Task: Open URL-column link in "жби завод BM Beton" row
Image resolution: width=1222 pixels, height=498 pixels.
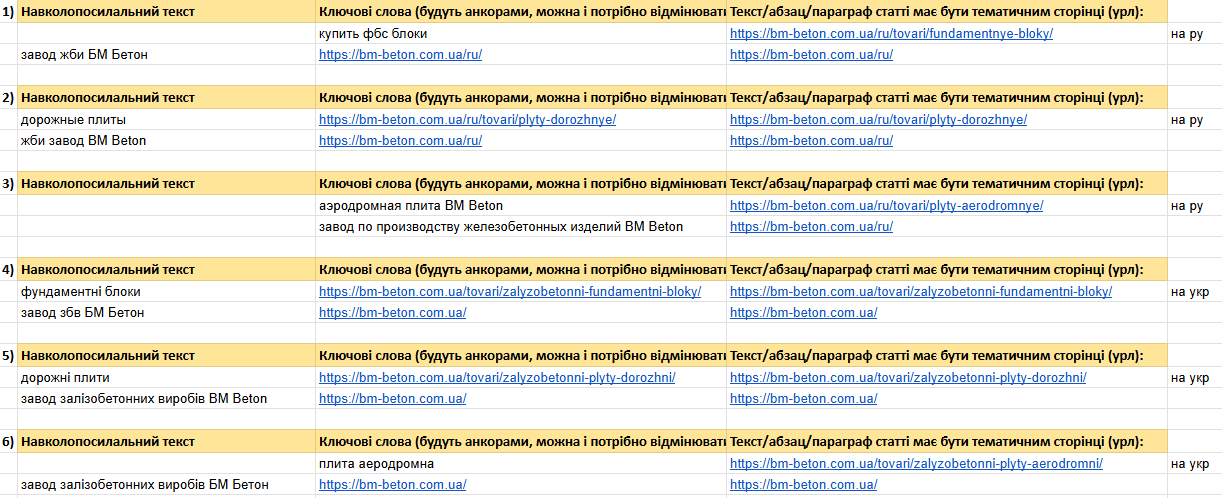Action: (x=811, y=140)
